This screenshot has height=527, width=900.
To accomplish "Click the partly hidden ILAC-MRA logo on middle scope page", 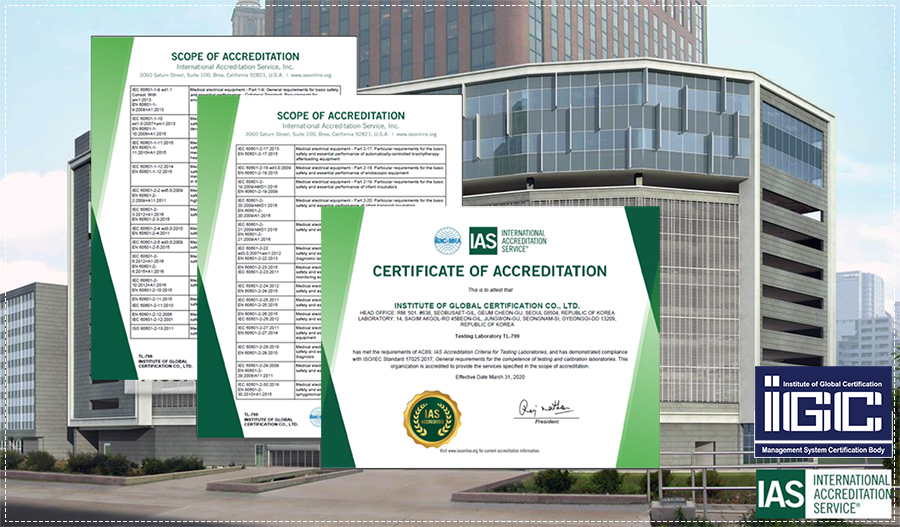I will tap(316, 417).
